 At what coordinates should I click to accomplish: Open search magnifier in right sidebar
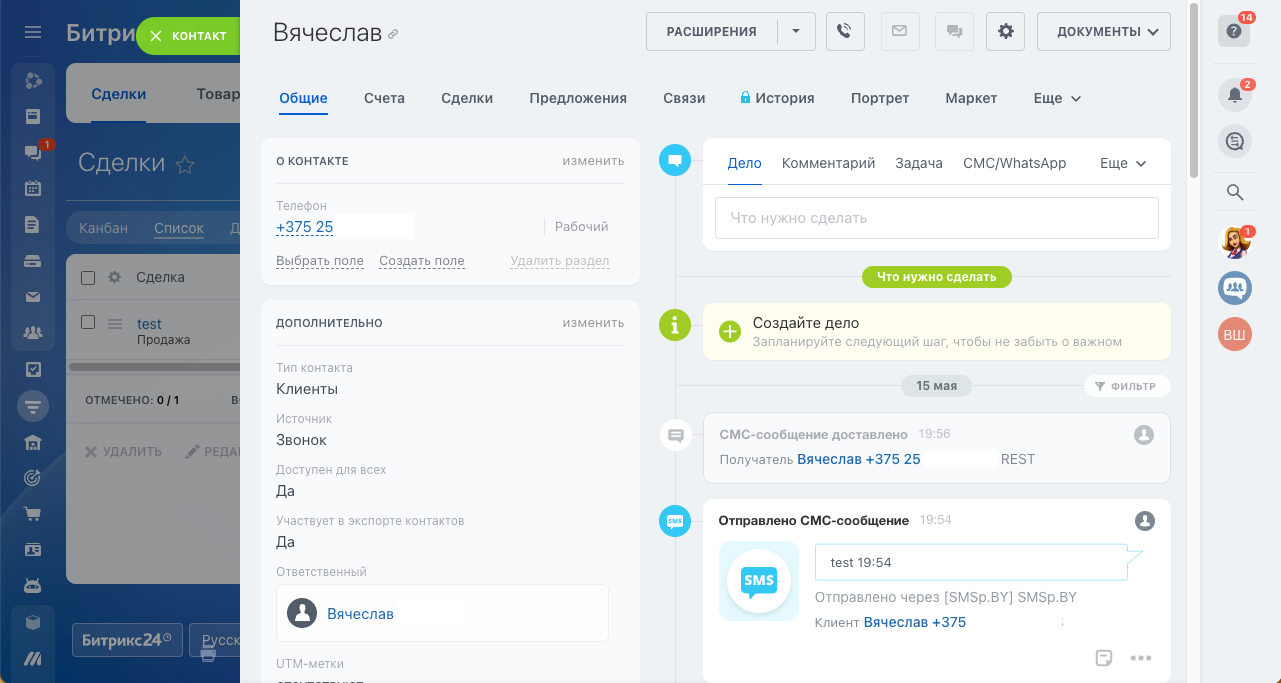(1235, 193)
